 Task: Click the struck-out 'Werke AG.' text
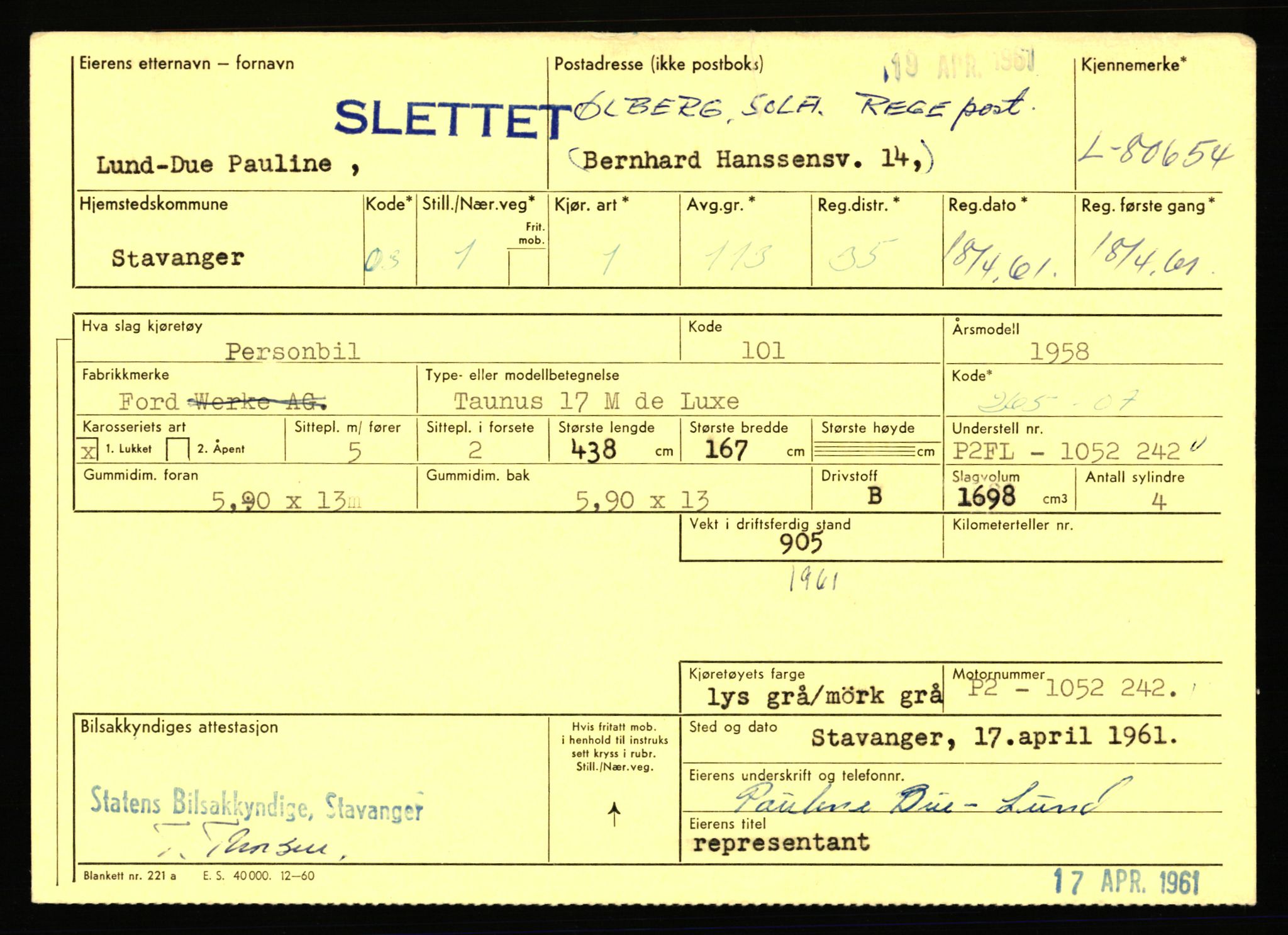point(257,401)
